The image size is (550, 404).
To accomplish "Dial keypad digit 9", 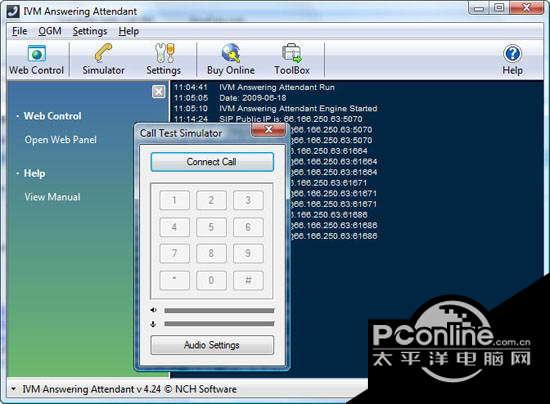I will click(x=248, y=253).
